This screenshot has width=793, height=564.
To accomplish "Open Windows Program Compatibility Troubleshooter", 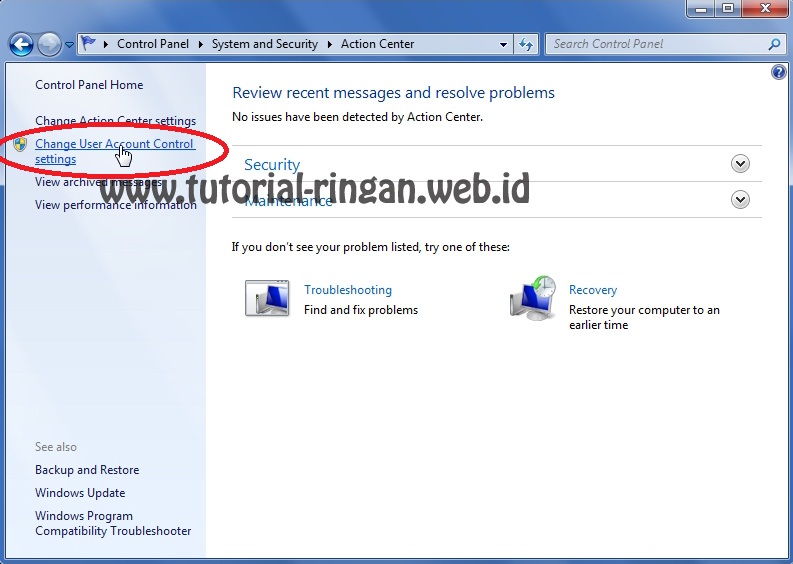I will tap(113, 524).
